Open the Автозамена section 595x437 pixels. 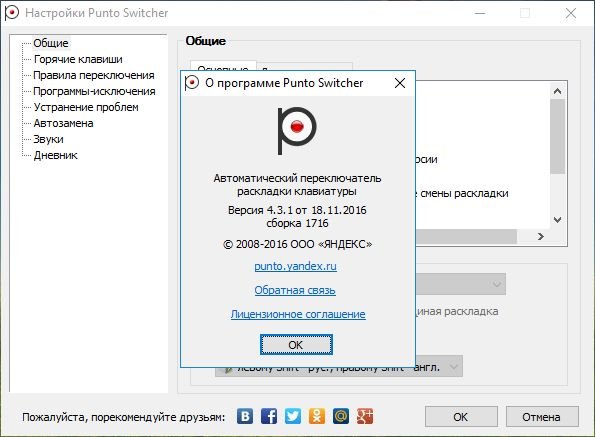pyautogui.click(x=63, y=123)
